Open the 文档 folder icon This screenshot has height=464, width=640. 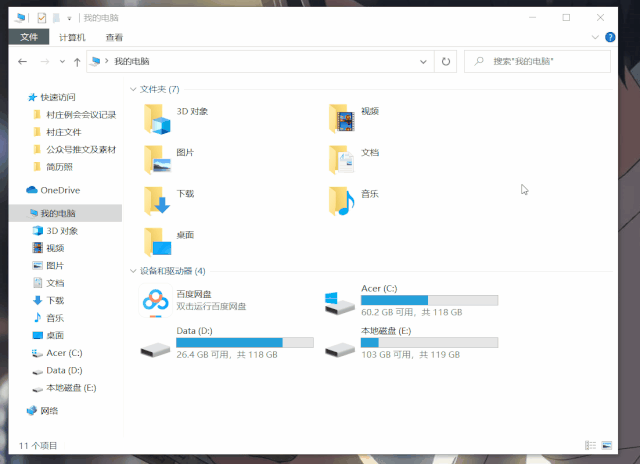pos(342,160)
